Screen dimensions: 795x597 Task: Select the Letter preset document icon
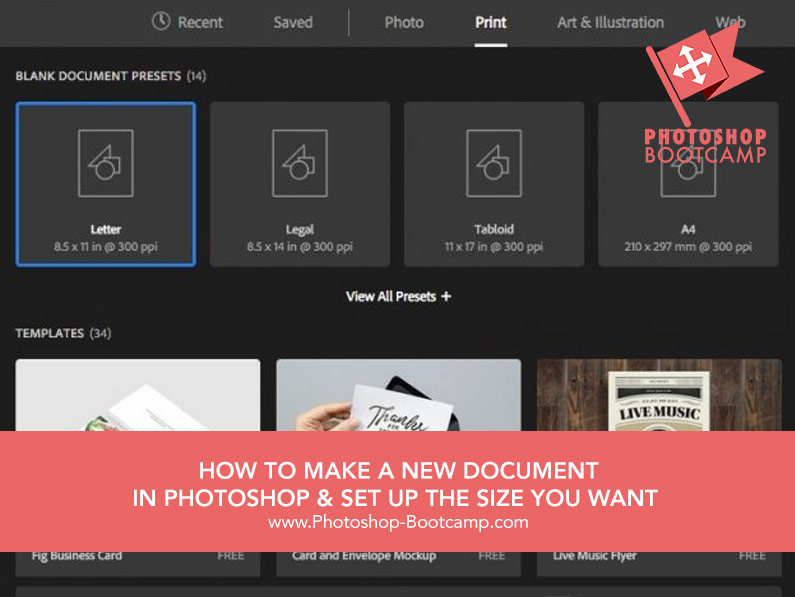(106, 162)
